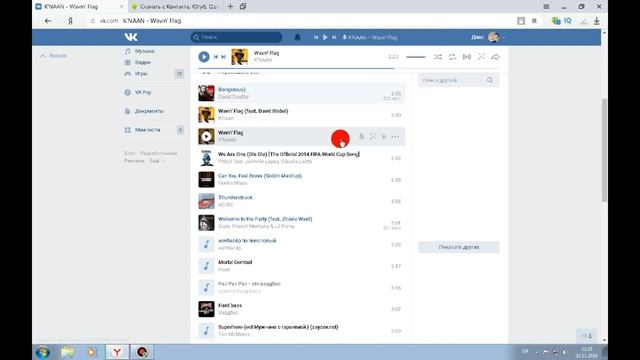Go to previous track in the audio player
The width and height of the screenshot is (640, 360).
point(216,57)
